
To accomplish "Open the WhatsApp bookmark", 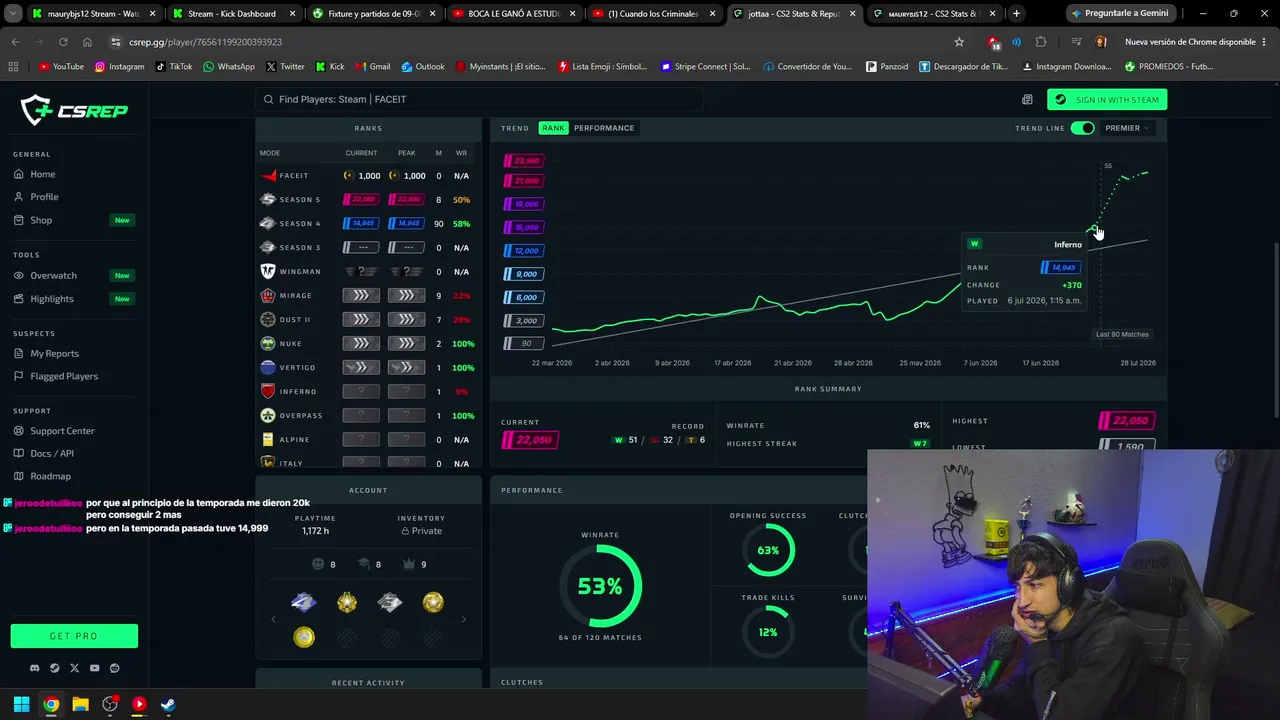I will click(228, 67).
